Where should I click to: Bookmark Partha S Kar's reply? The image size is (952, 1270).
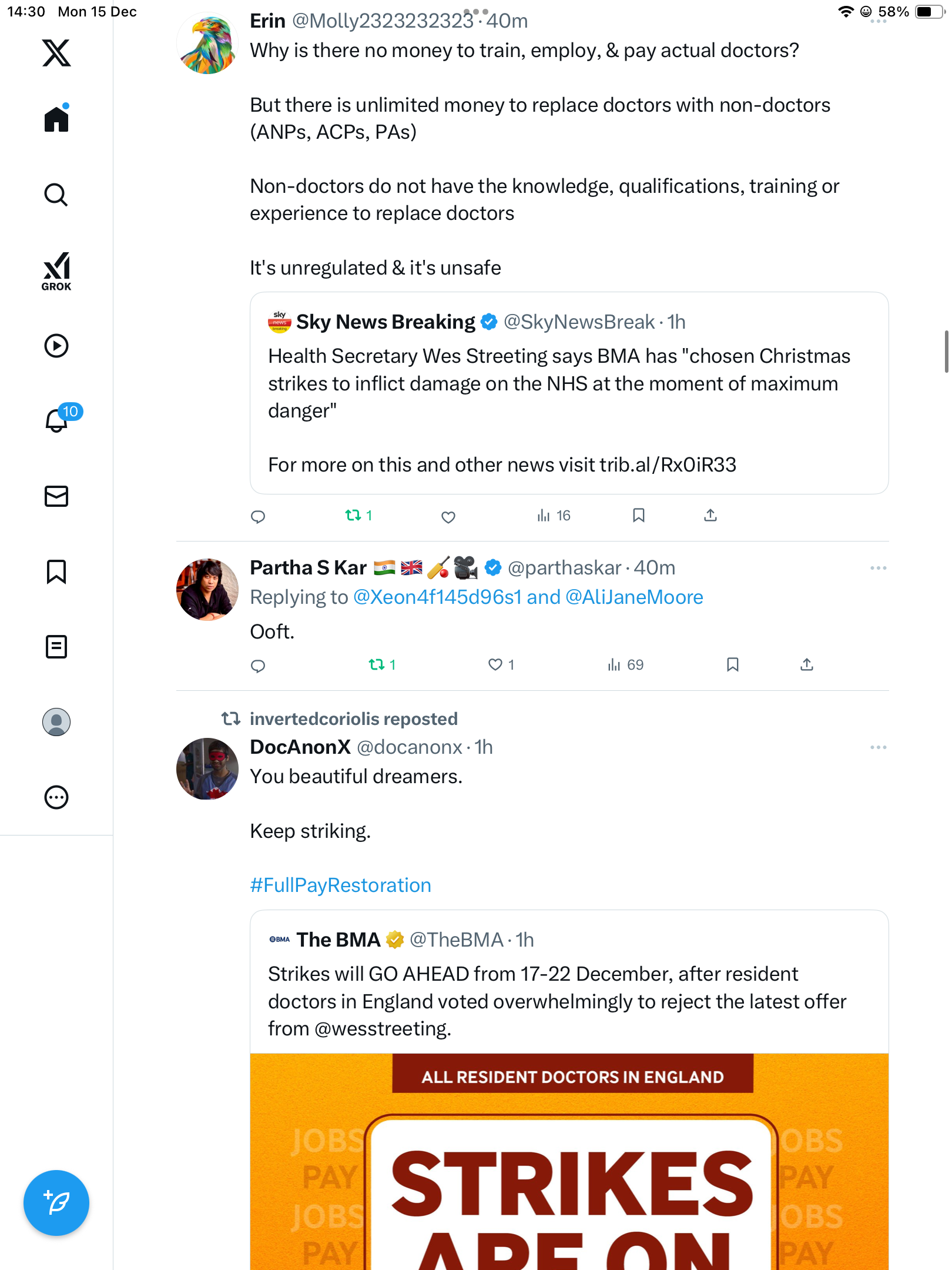tap(732, 664)
